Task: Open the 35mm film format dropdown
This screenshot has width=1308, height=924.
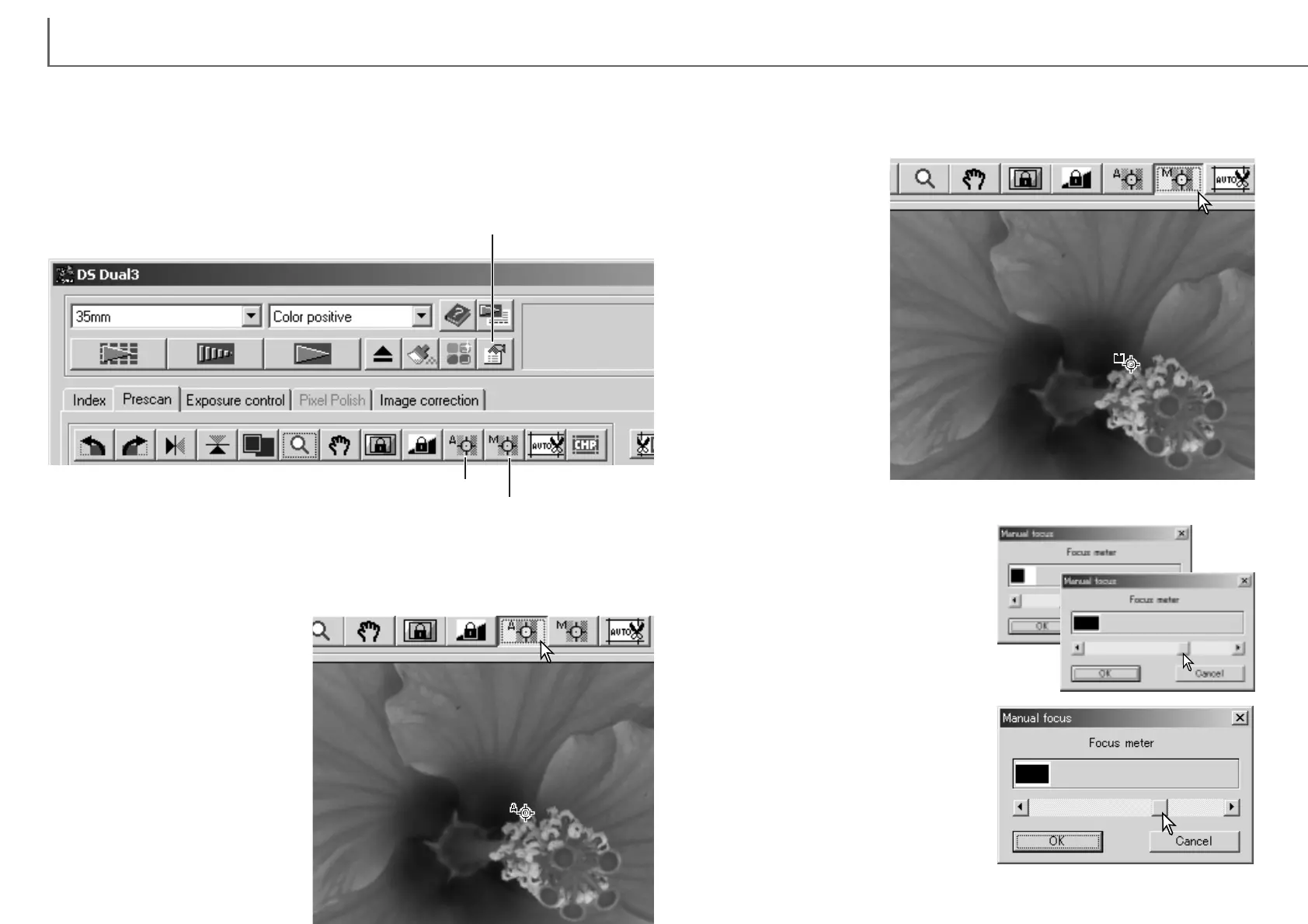Action: (251, 316)
